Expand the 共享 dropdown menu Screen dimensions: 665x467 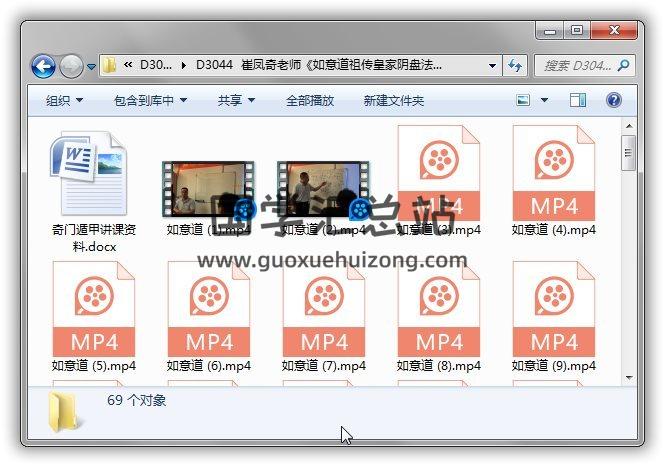[x=236, y=101]
